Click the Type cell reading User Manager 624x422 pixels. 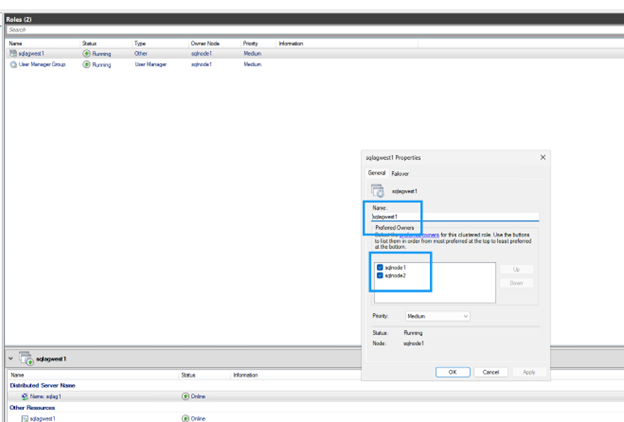click(x=150, y=64)
